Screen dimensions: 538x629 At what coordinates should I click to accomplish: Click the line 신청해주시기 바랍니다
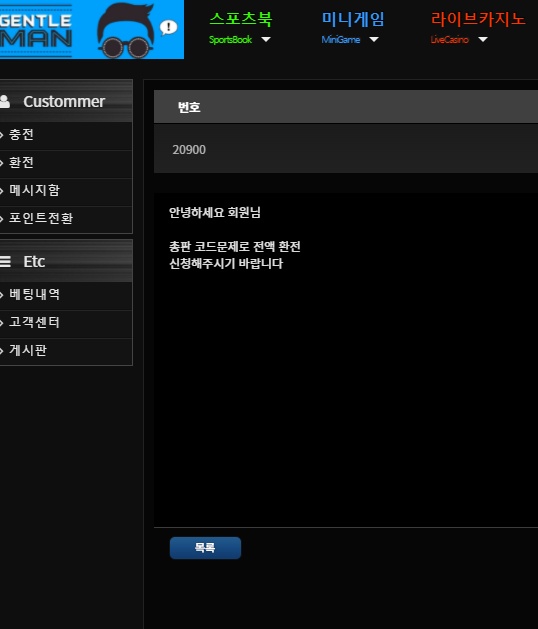coord(226,264)
